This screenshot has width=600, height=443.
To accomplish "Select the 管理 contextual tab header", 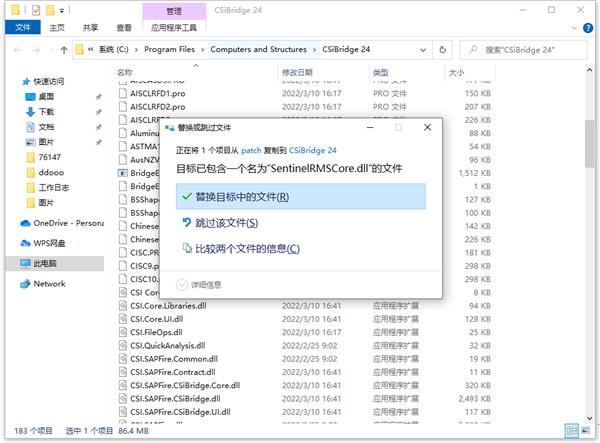I will (x=174, y=11).
